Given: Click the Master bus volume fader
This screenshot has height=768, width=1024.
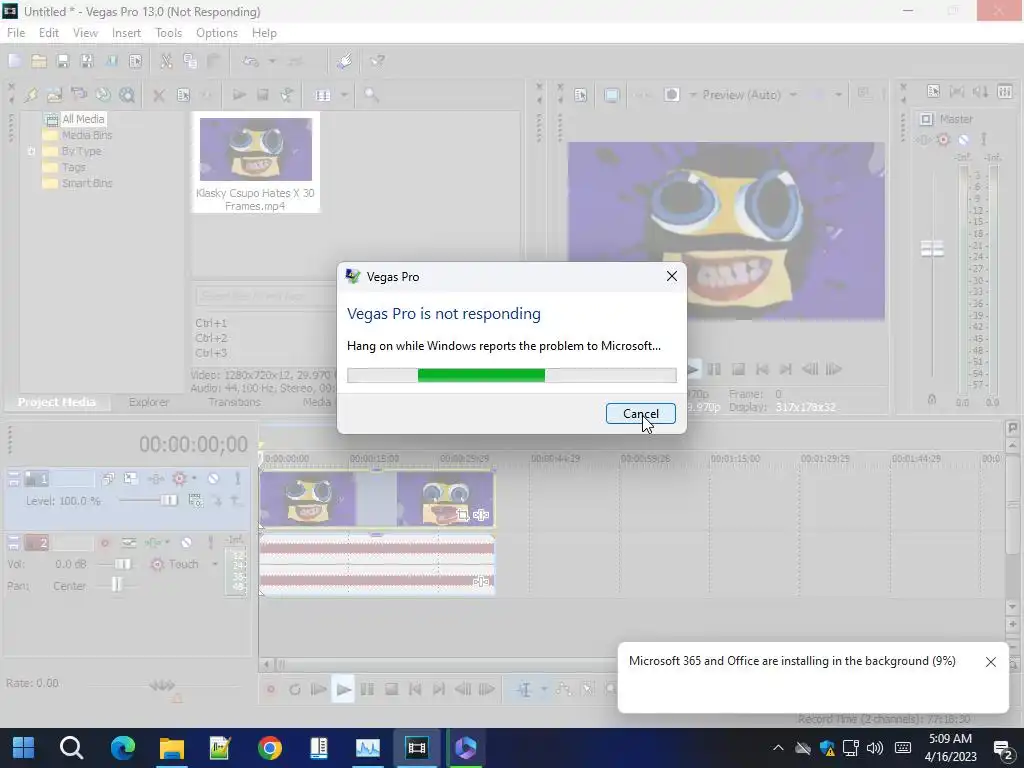Looking at the screenshot, I should (932, 249).
